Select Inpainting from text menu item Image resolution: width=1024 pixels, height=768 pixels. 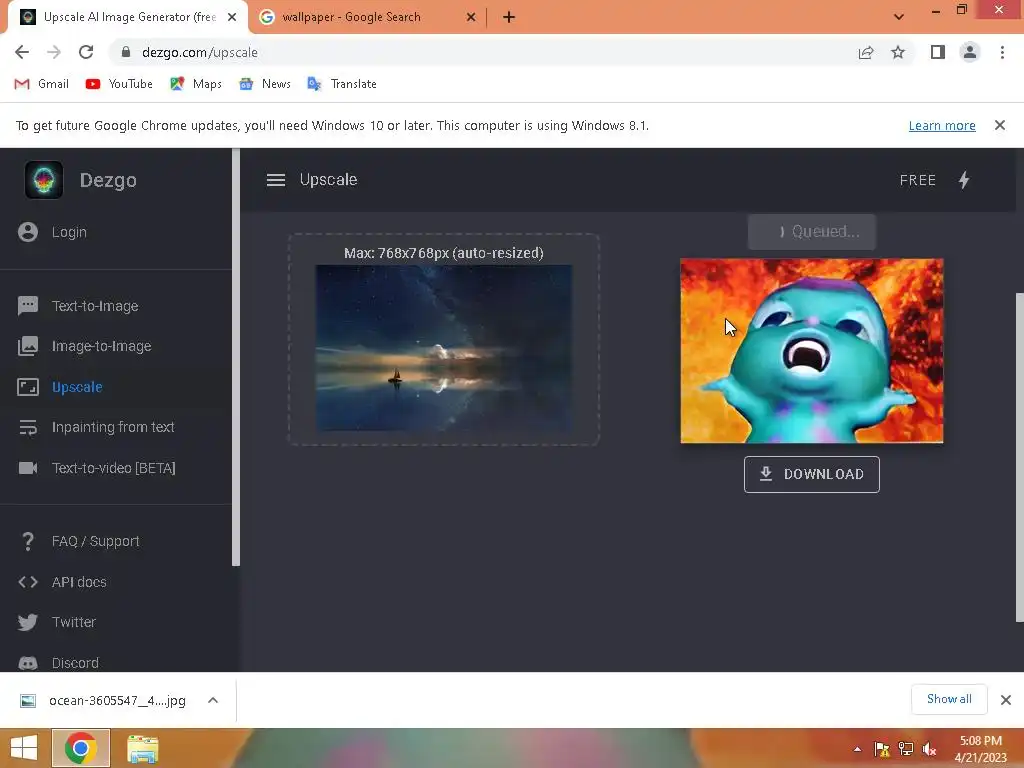click(114, 427)
